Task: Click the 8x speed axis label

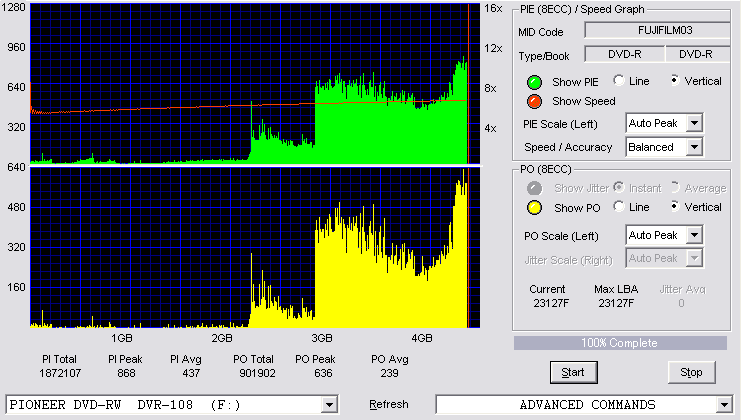Action: point(490,88)
